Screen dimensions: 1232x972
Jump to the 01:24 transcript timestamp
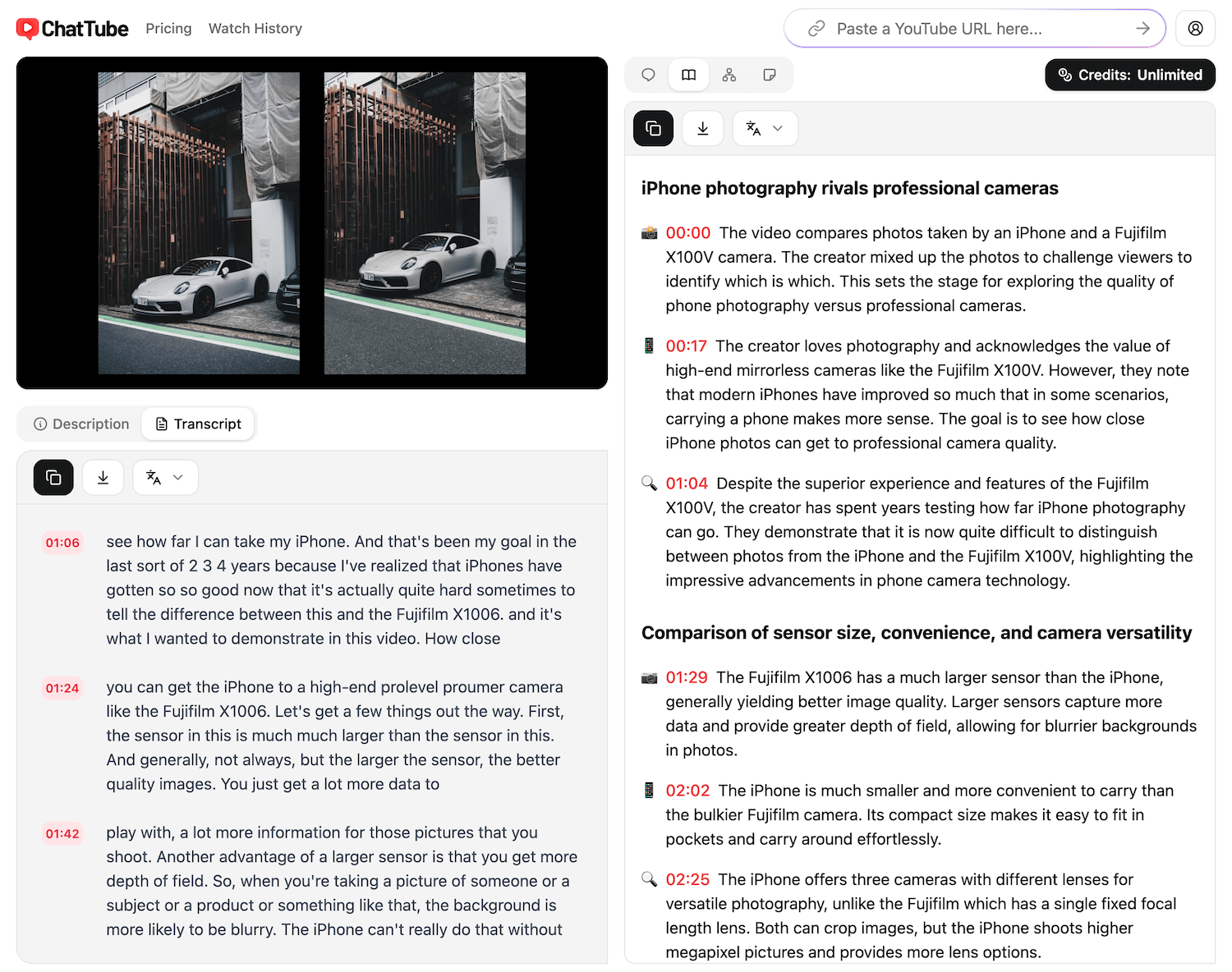coord(62,688)
